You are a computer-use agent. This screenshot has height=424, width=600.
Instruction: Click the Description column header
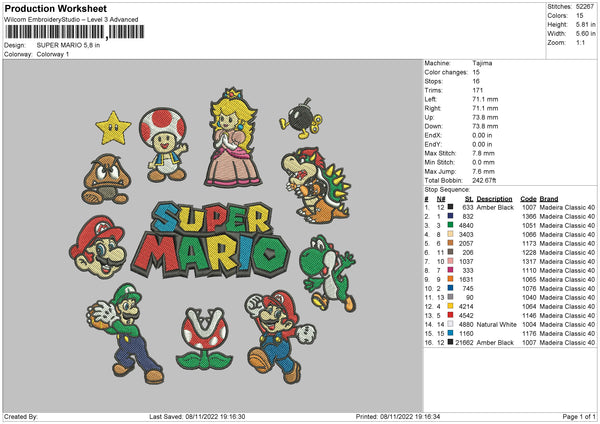[x=494, y=198]
